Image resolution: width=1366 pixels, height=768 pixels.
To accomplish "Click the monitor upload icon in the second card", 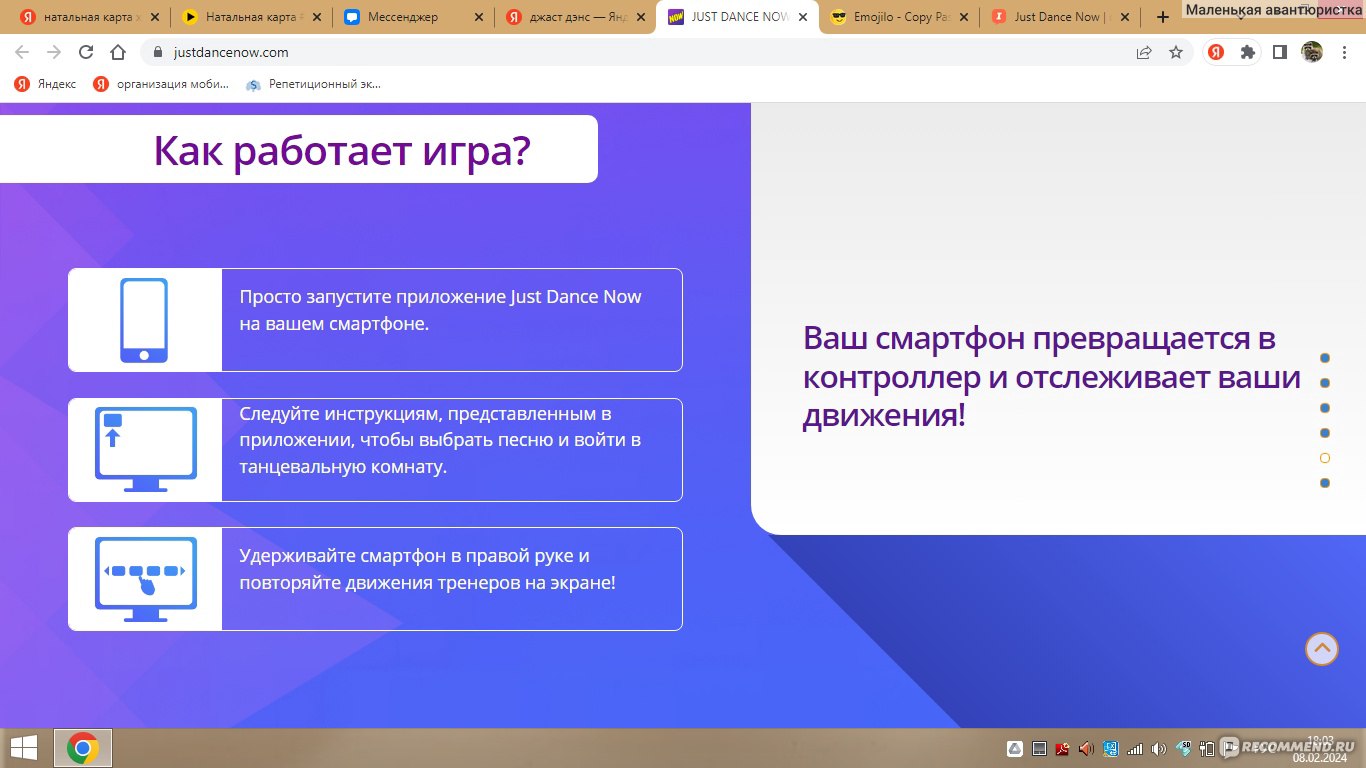I will [146, 450].
